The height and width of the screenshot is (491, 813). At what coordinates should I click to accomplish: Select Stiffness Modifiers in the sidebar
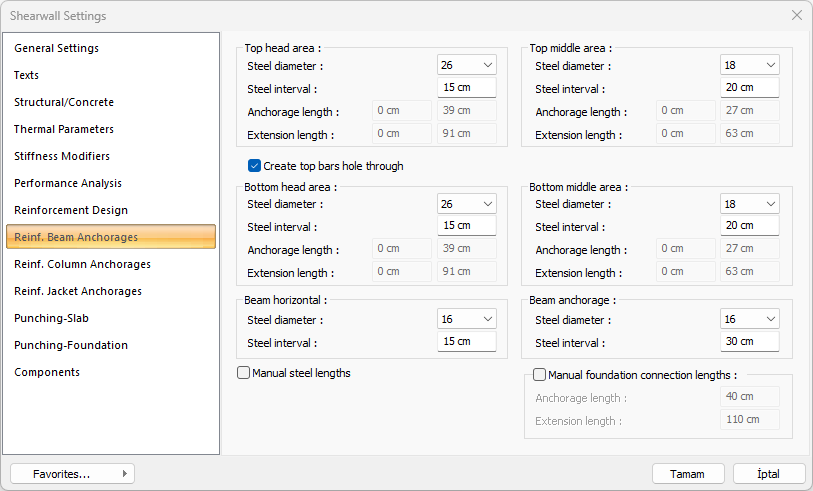pos(62,156)
